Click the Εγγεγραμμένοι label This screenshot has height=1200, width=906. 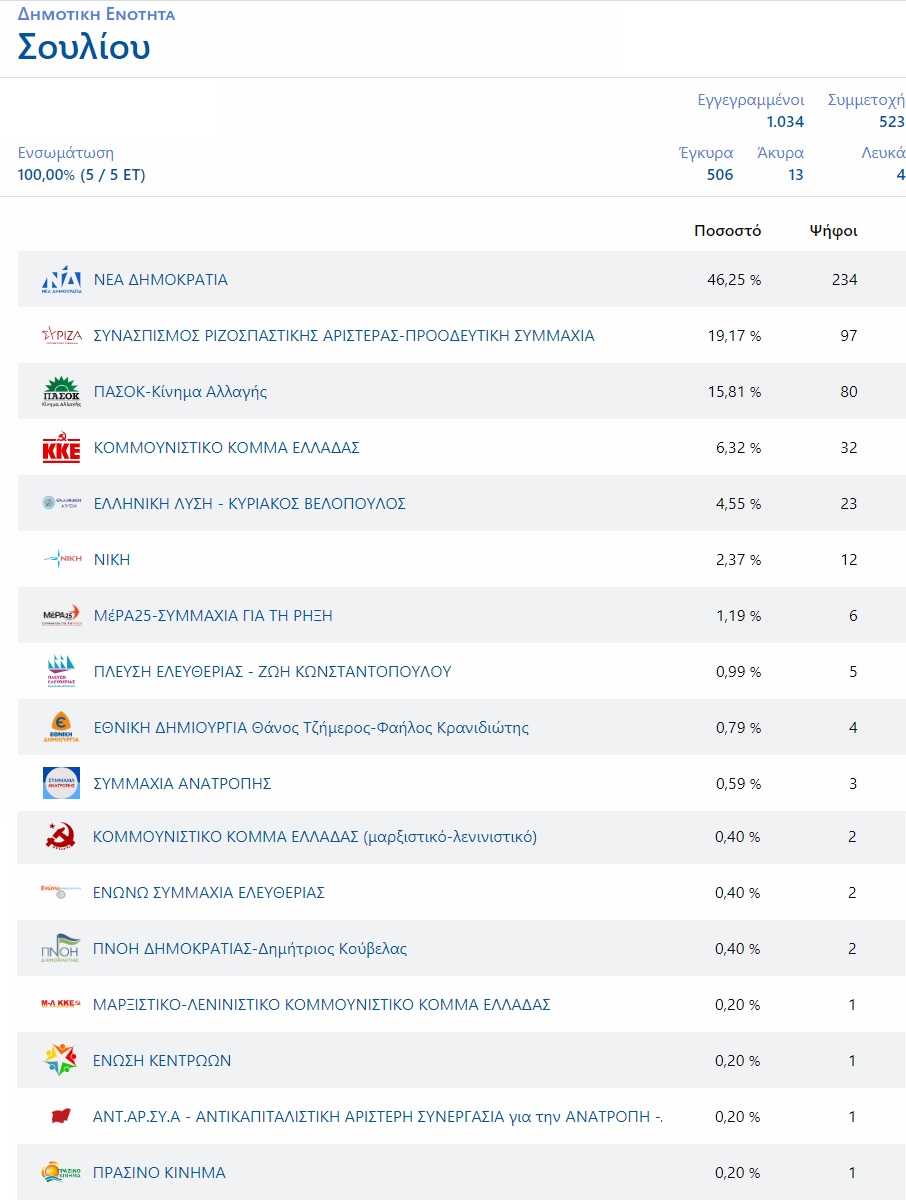click(751, 100)
